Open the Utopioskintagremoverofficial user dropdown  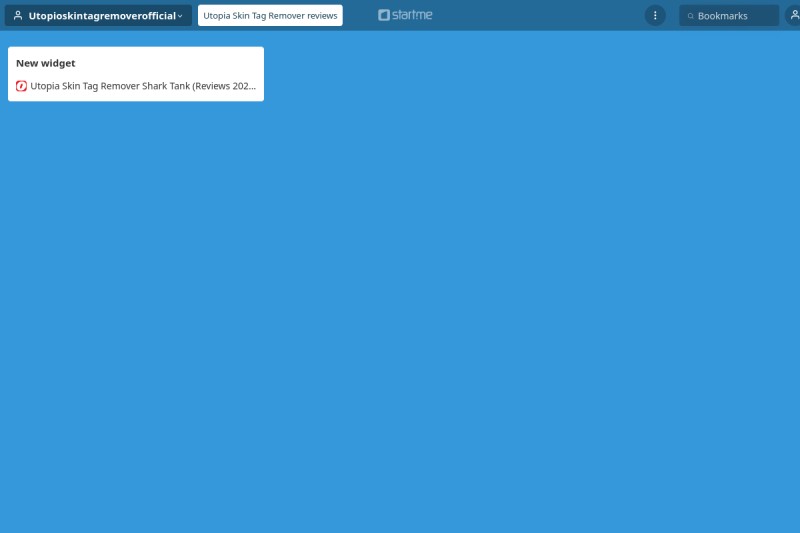[x=98, y=15]
